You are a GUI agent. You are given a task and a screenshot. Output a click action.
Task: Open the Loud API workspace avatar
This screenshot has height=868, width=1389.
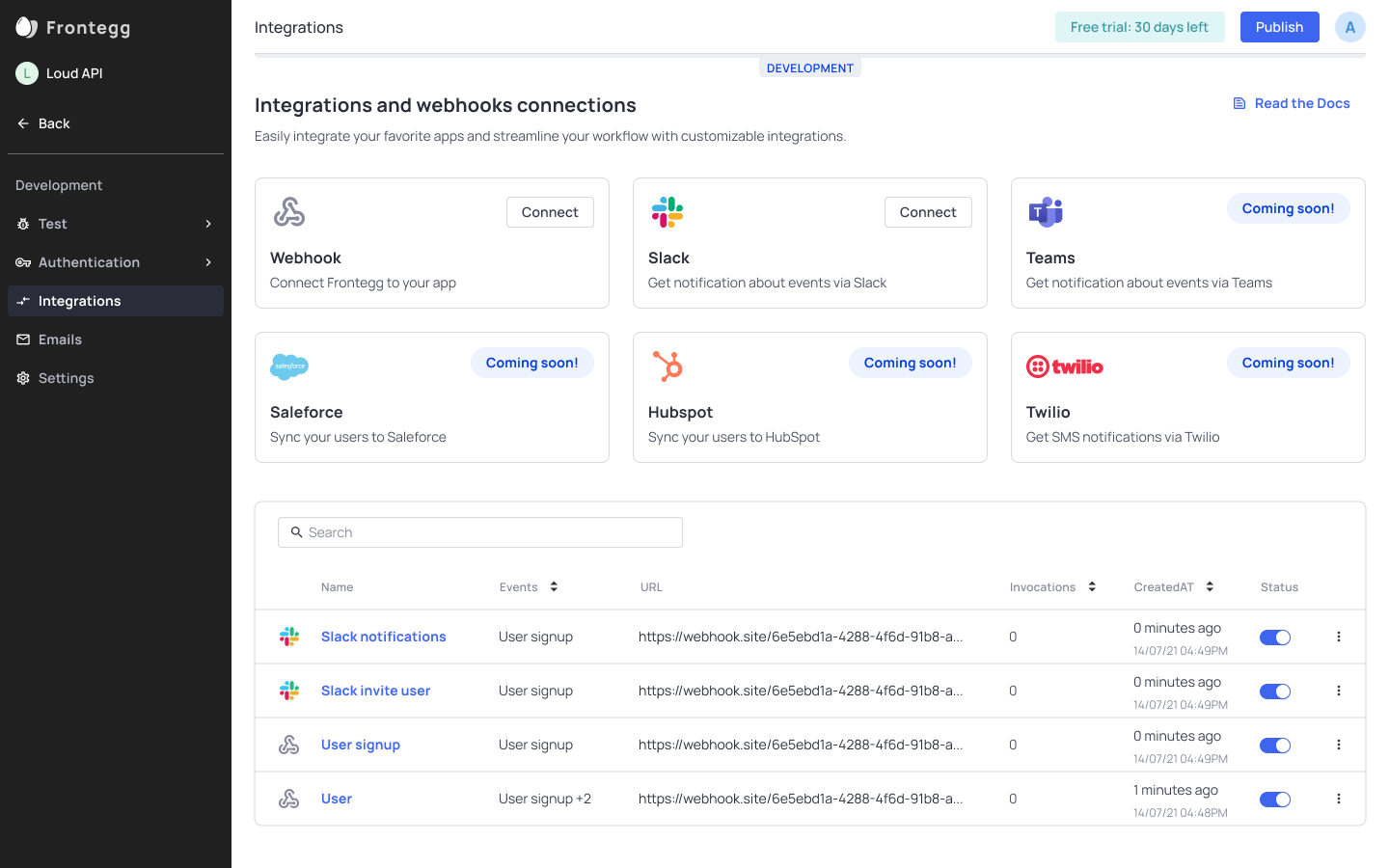tap(27, 73)
